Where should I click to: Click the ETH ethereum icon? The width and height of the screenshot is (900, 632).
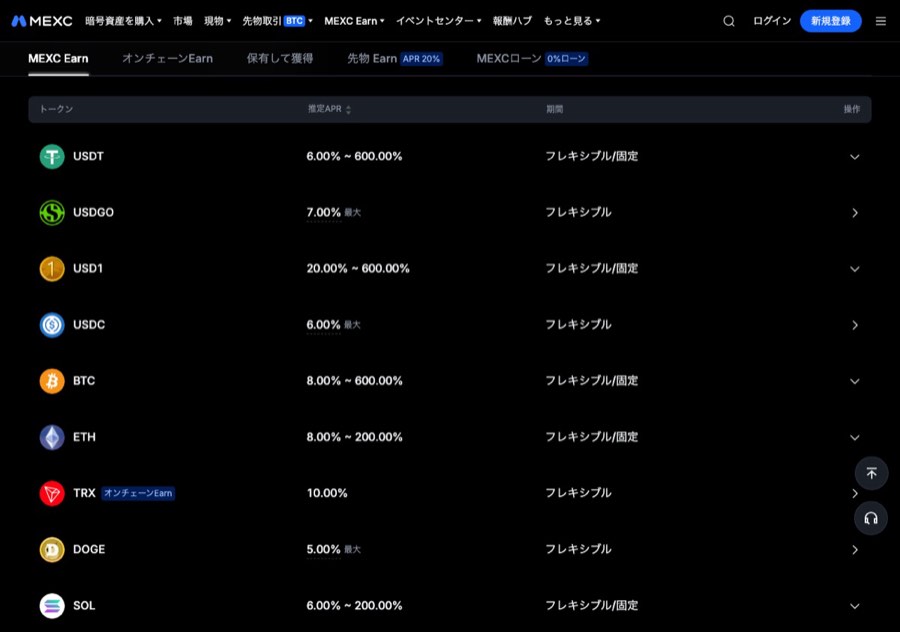(x=52, y=437)
